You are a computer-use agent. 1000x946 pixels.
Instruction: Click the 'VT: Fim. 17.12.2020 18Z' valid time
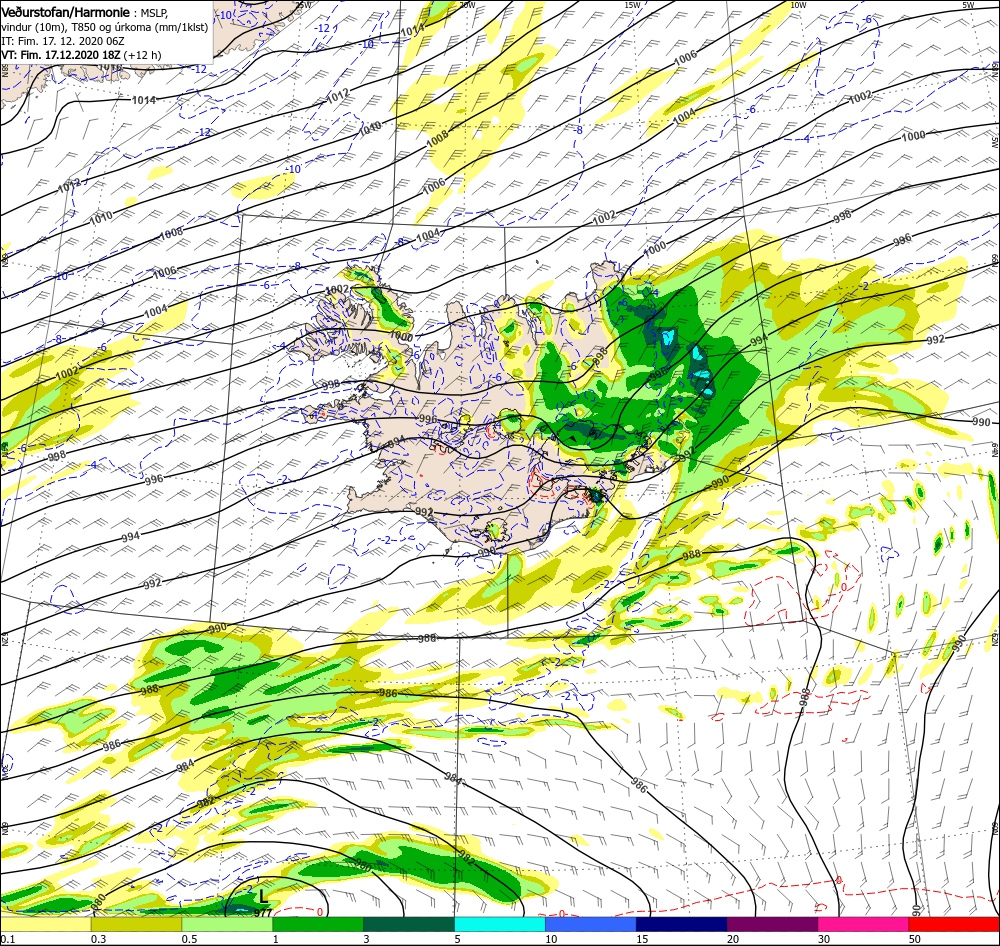[x=61, y=55]
